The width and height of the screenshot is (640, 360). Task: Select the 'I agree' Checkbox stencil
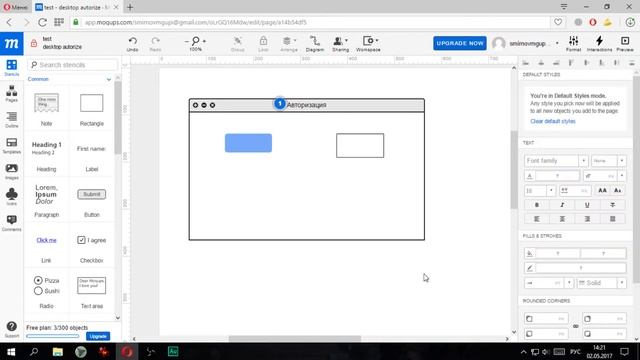91,240
